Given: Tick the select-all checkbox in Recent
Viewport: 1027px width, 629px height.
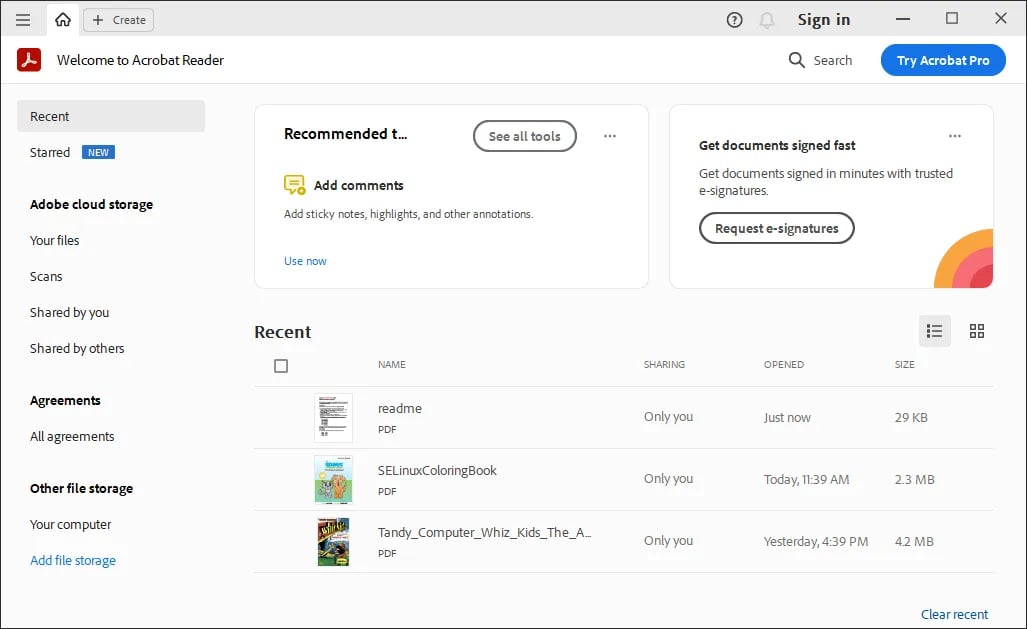Looking at the screenshot, I should [281, 366].
